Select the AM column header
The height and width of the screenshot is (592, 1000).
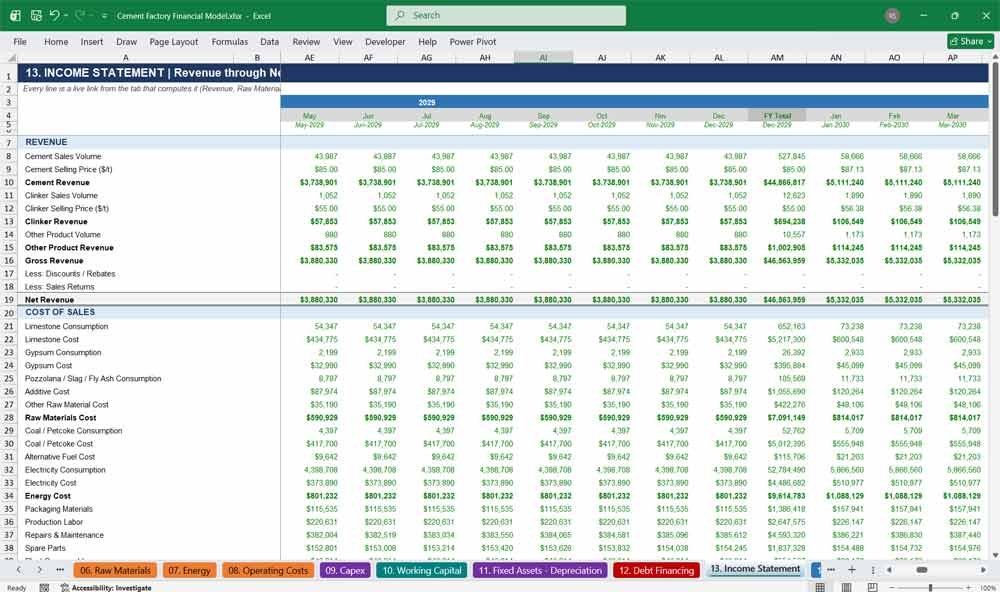[777, 57]
